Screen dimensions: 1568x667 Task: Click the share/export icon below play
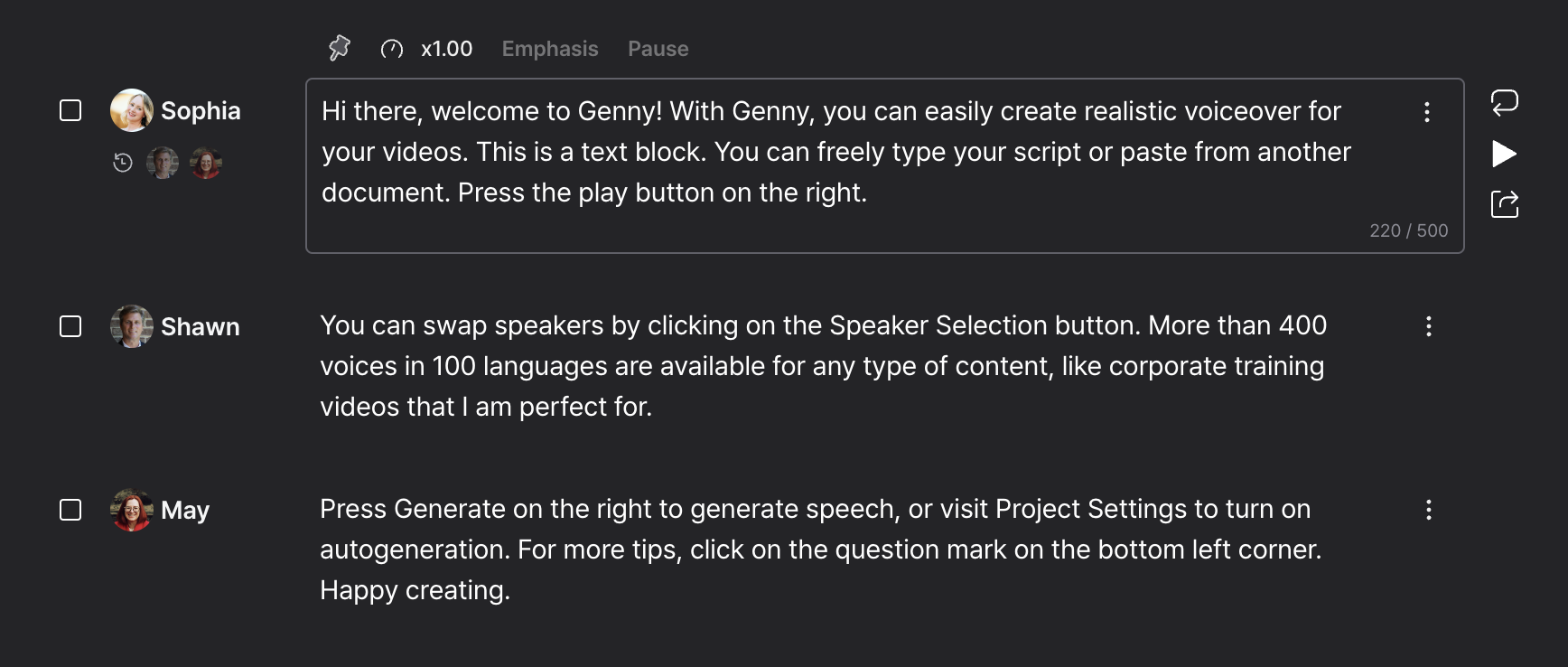(1504, 204)
